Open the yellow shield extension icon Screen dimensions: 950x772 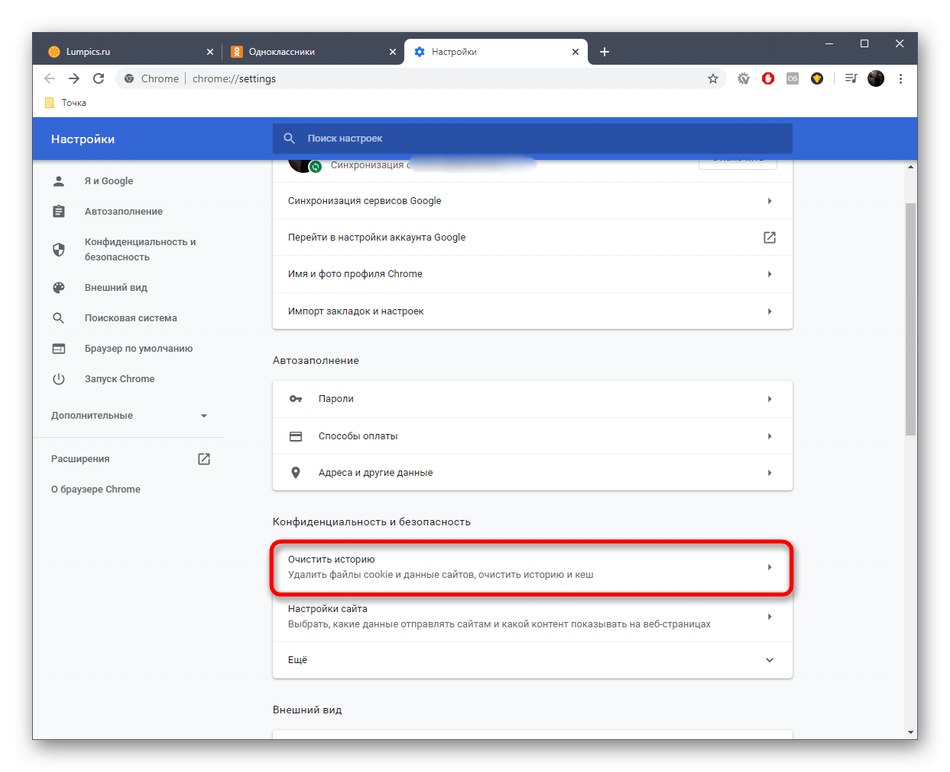pos(817,78)
